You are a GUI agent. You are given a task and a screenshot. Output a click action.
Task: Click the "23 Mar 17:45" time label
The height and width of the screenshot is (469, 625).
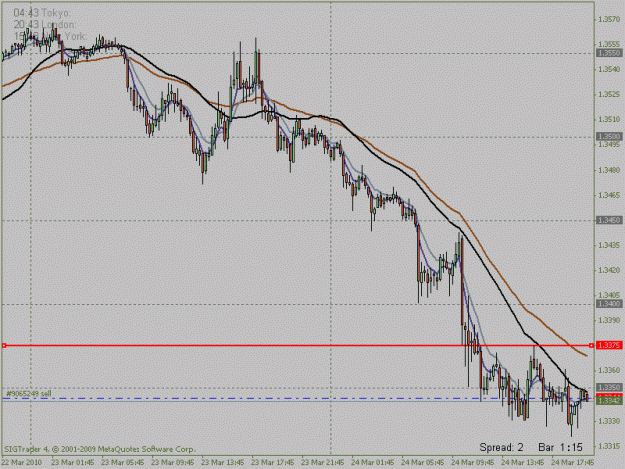pyautogui.click(x=273, y=462)
